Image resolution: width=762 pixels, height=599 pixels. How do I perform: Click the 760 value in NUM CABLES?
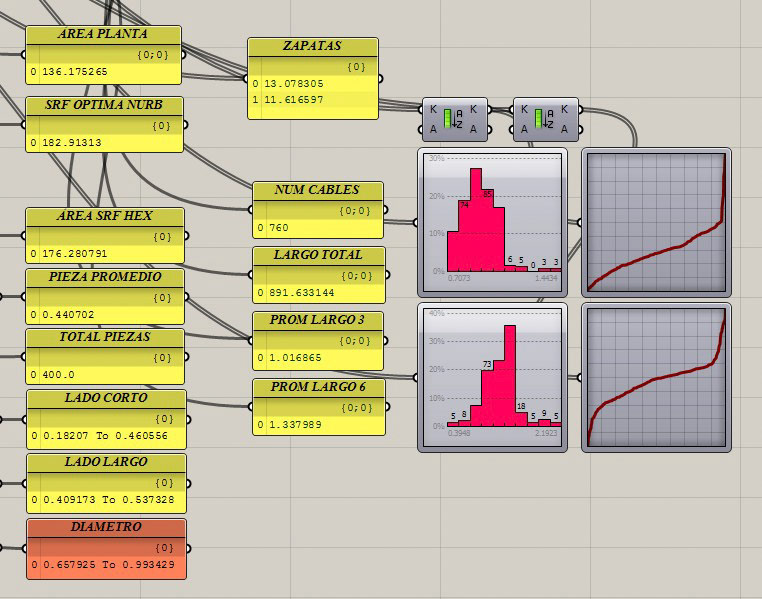279,228
